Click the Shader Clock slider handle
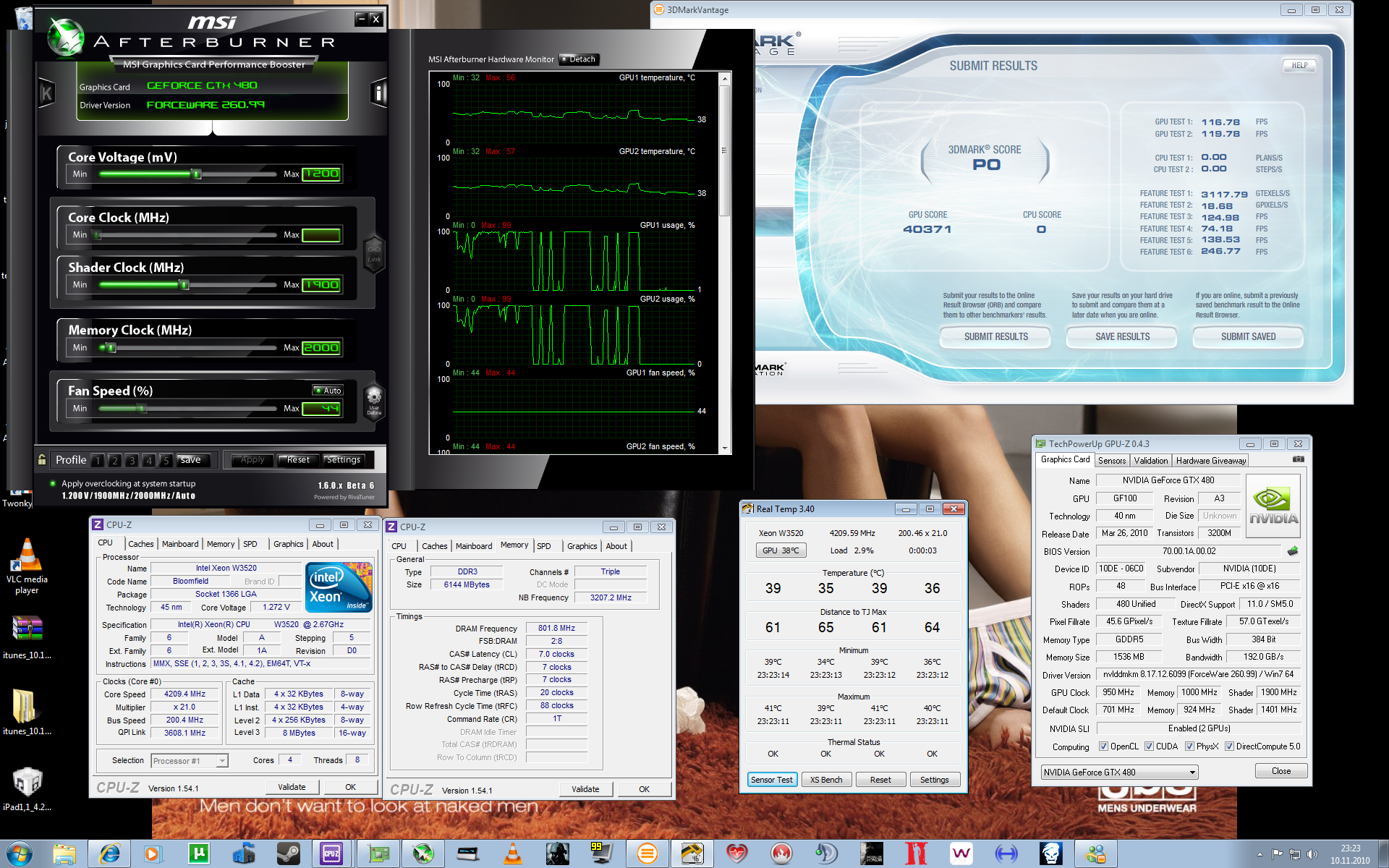This screenshot has width=1389, height=868. pos(184,284)
